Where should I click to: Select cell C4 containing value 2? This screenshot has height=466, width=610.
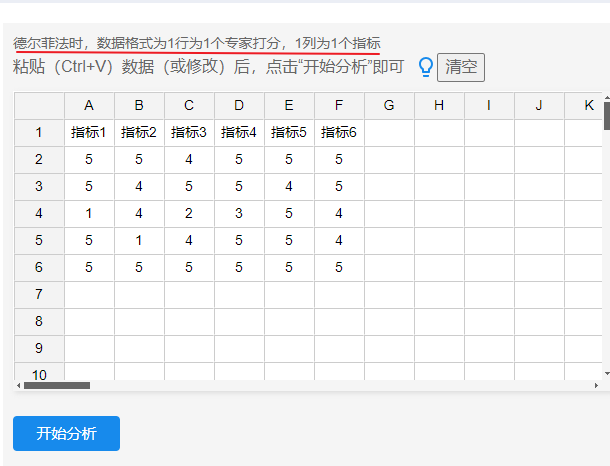point(189,214)
